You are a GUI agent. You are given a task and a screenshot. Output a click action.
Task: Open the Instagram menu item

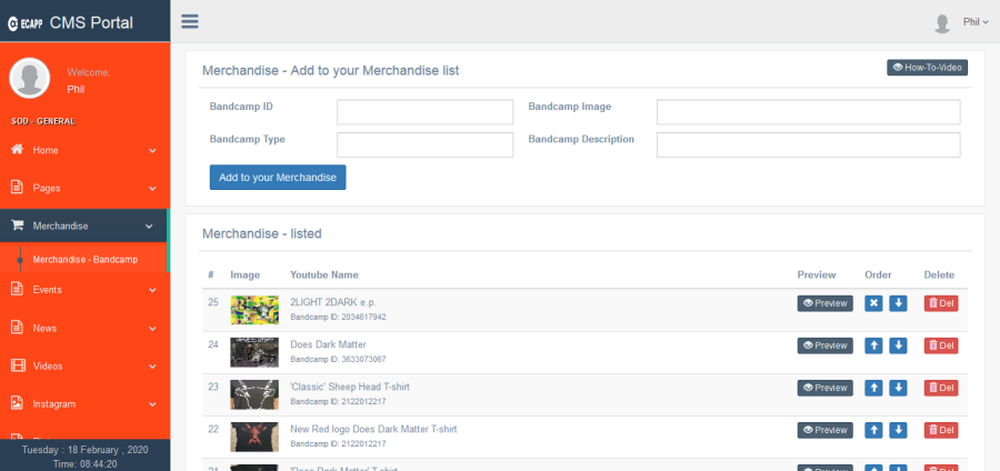[84, 404]
